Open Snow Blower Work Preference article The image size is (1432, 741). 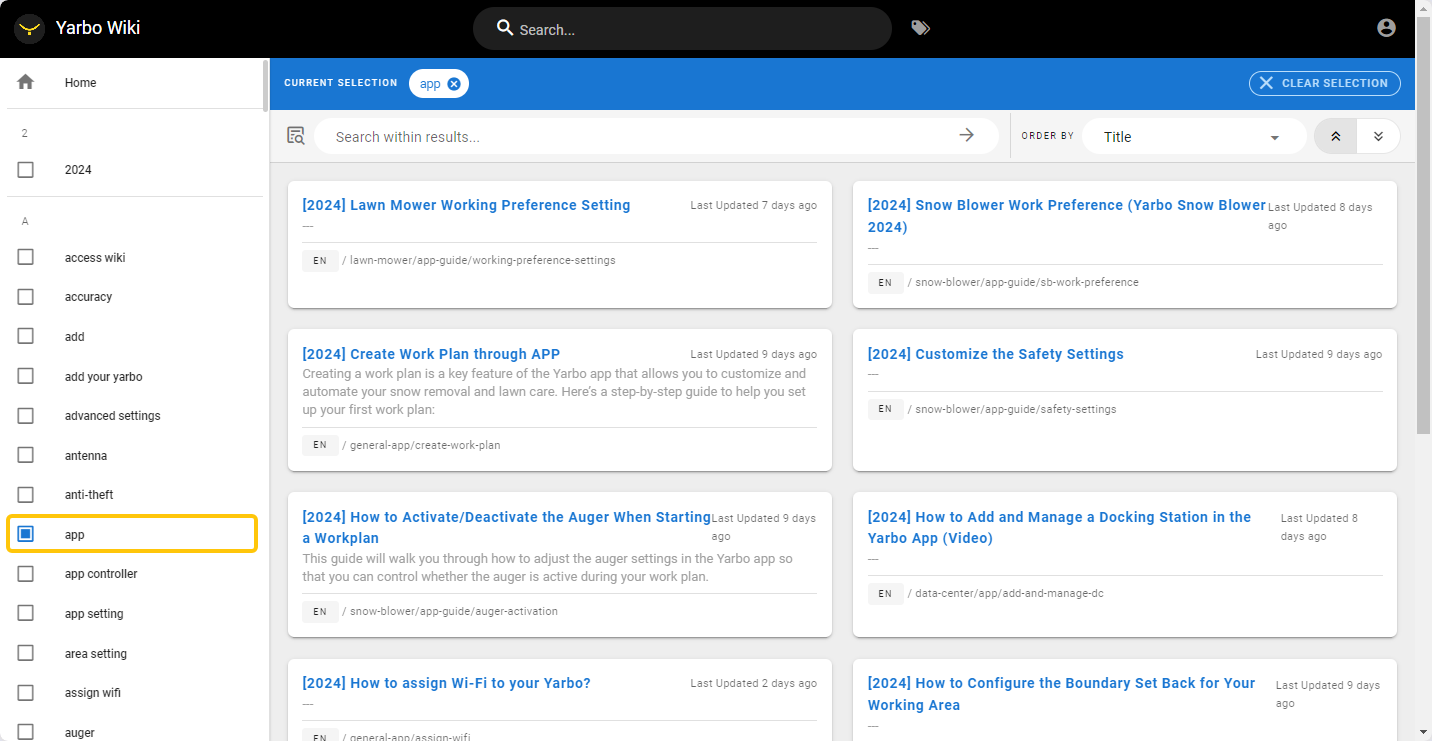pos(1067,216)
